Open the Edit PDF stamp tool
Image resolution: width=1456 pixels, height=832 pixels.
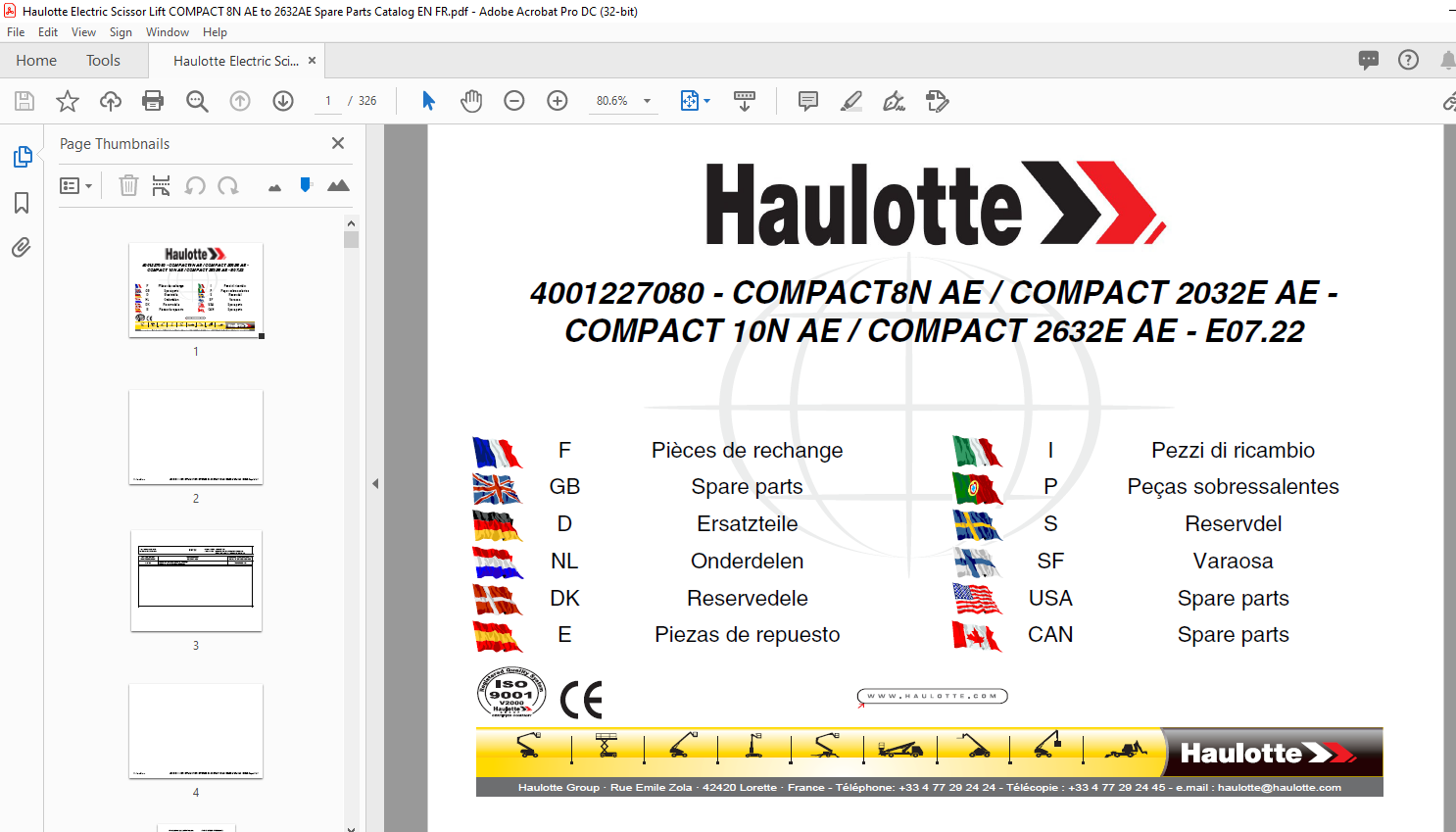pyautogui.click(x=938, y=101)
